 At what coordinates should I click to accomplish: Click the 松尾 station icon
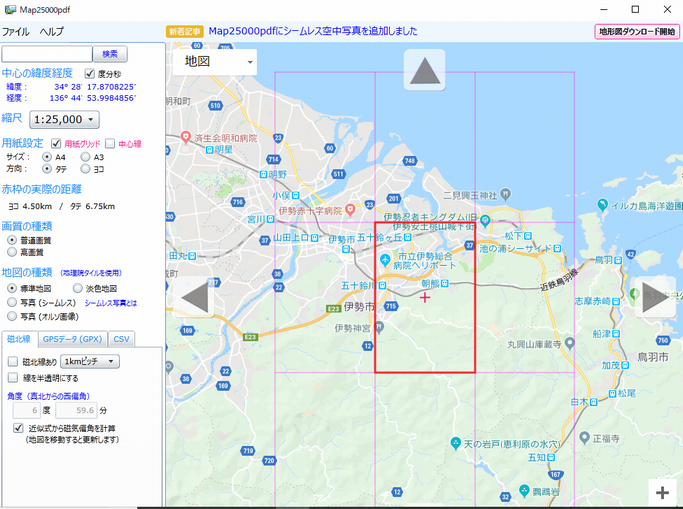pos(612,394)
